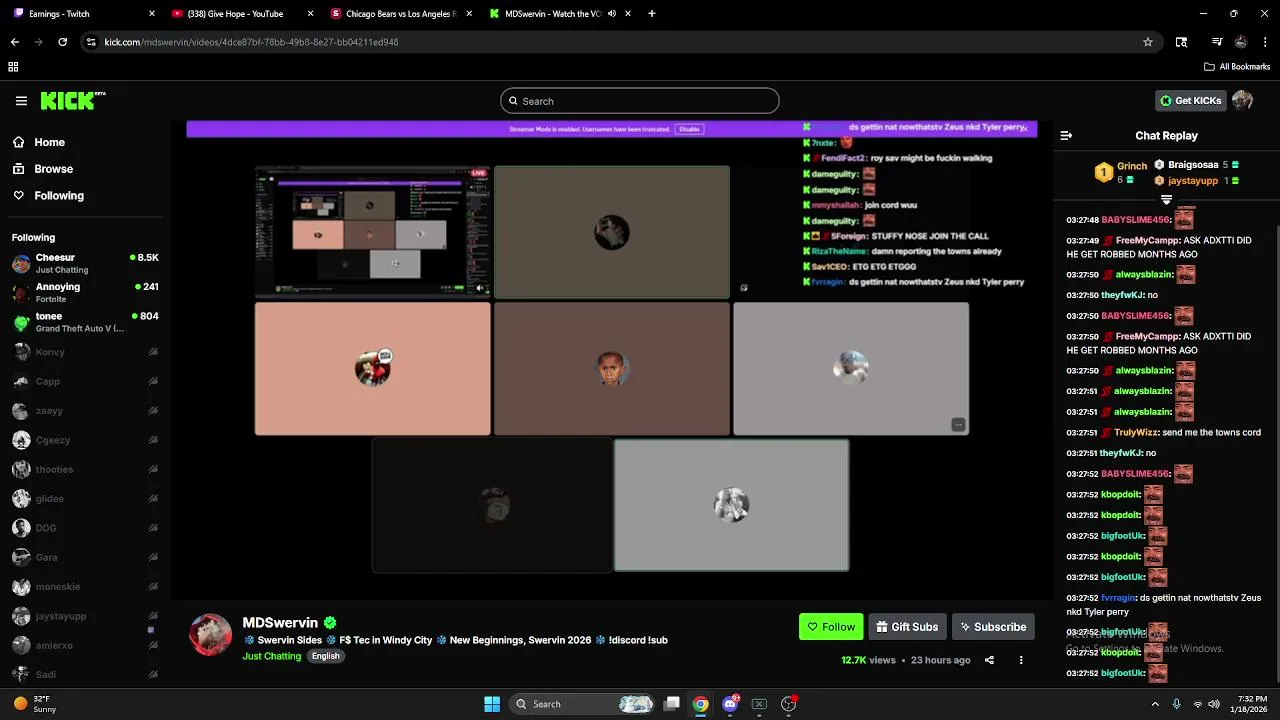This screenshot has width=1280, height=720.
Task: Click the taskbar Search box
Action: click(x=584, y=704)
